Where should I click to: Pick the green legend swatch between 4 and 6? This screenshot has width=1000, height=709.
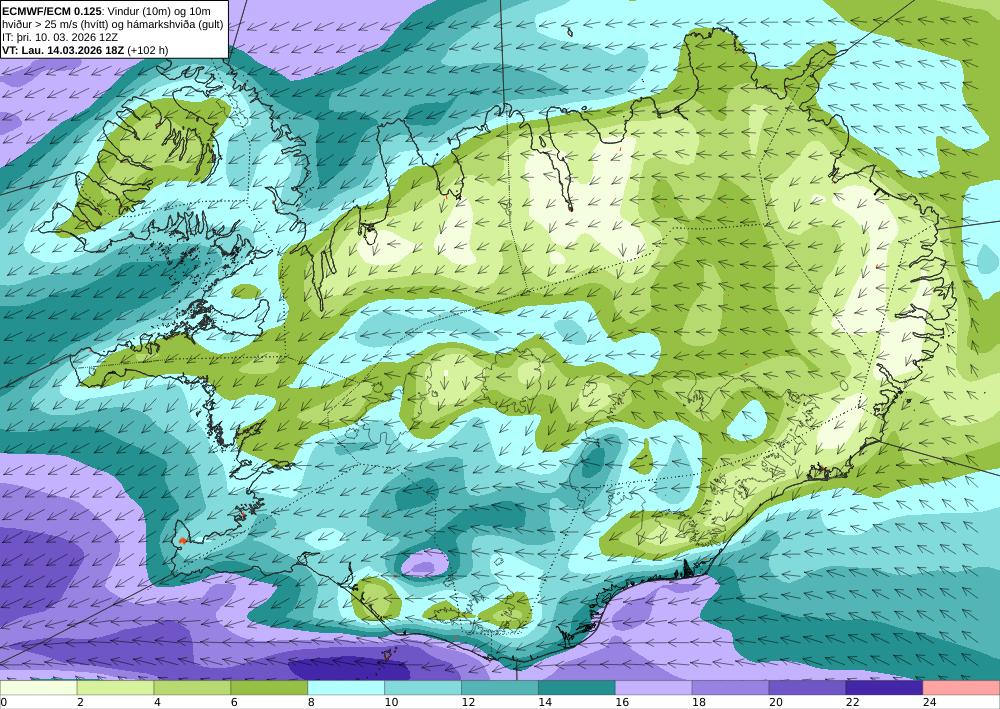tap(193, 688)
